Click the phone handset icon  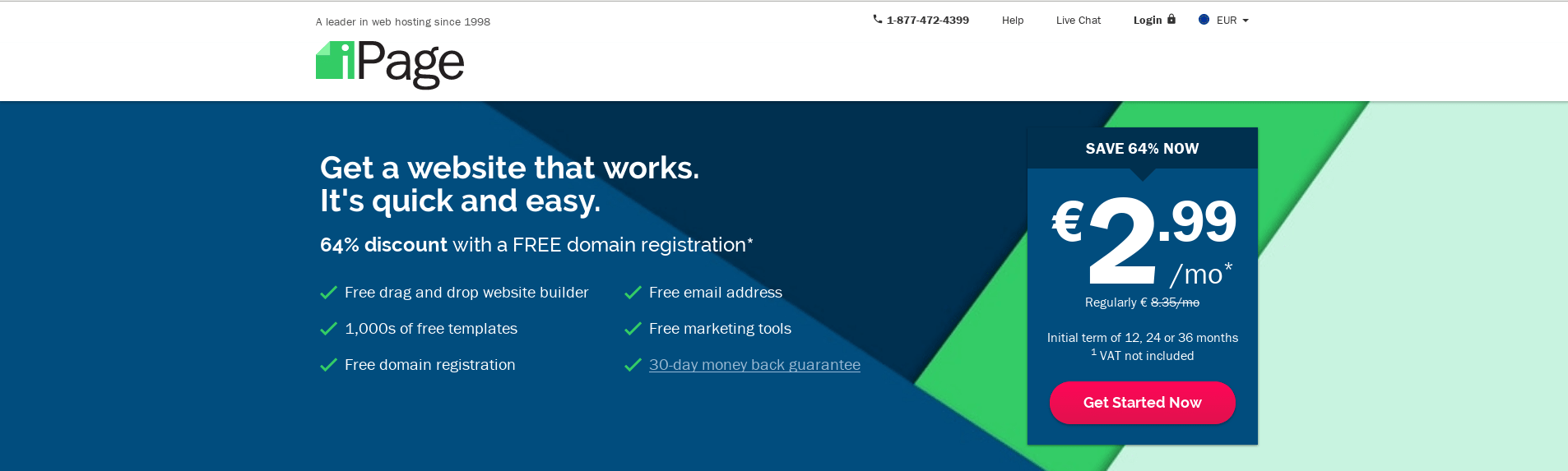(878, 19)
